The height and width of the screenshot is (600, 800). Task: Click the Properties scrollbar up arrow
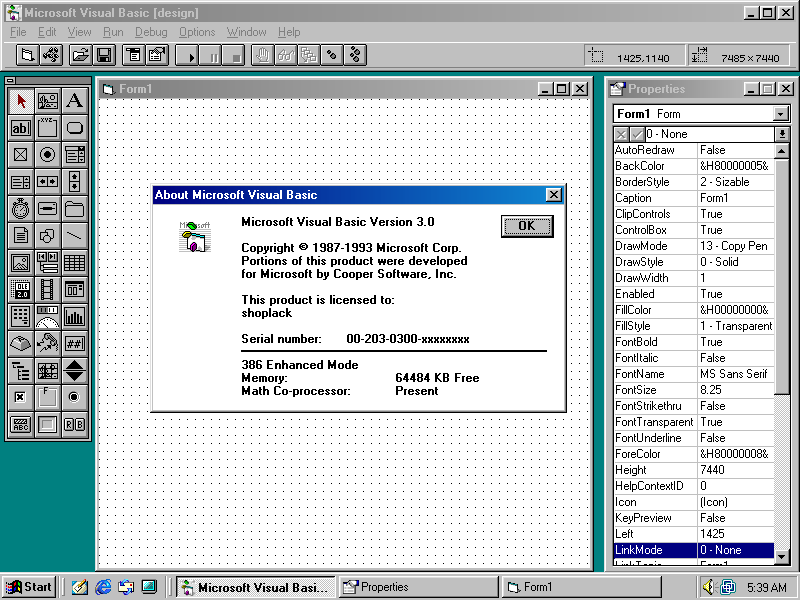point(782,151)
